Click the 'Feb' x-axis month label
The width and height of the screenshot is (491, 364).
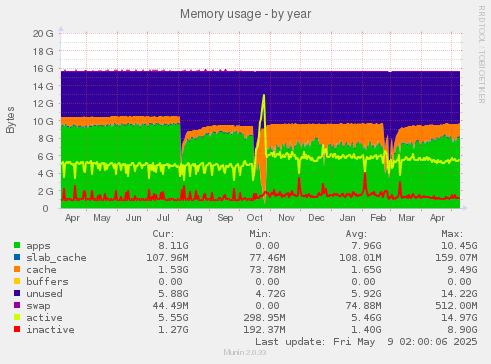378,218
